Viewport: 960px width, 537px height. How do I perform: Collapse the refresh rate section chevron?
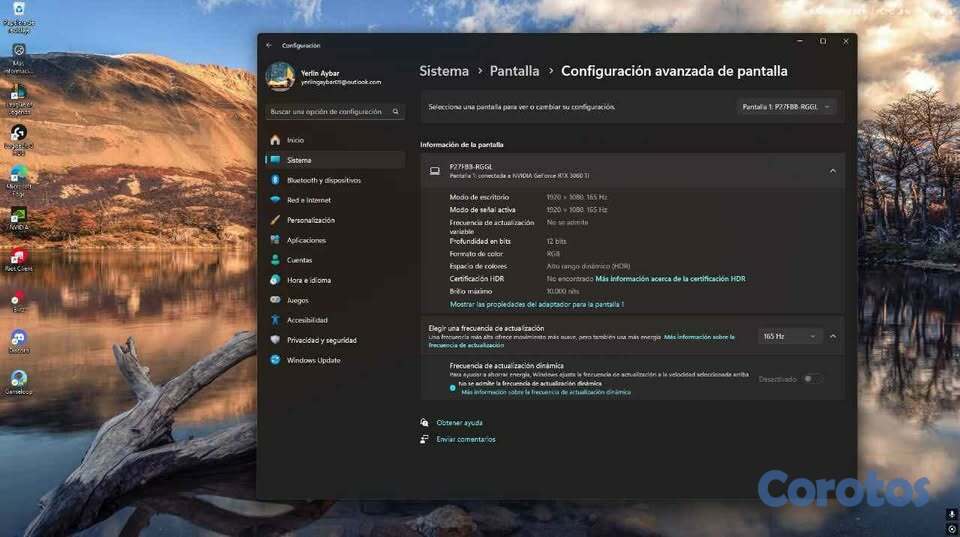[x=832, y=336]
